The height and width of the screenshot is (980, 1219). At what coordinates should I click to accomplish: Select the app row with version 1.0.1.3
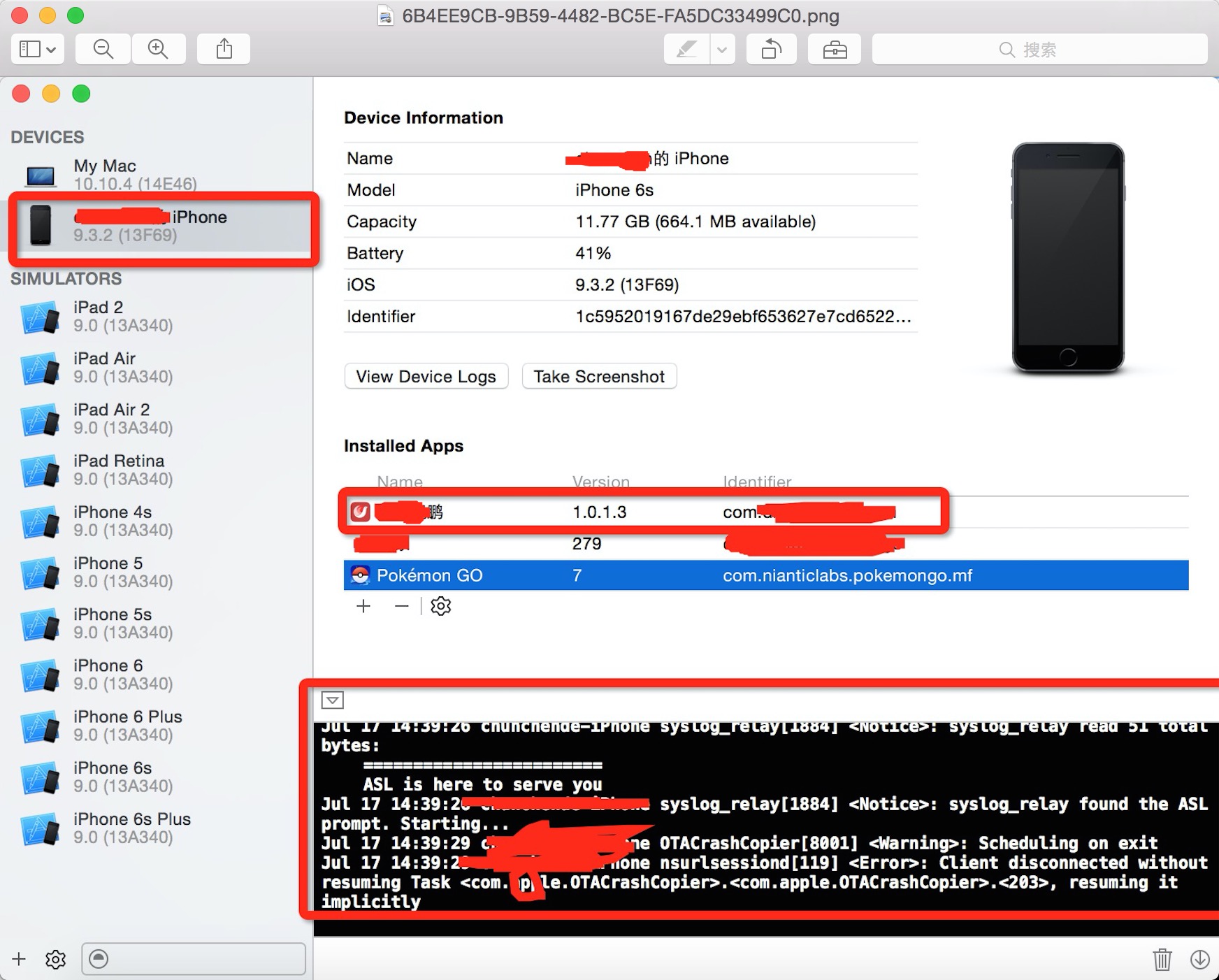(x=766, y=512)
